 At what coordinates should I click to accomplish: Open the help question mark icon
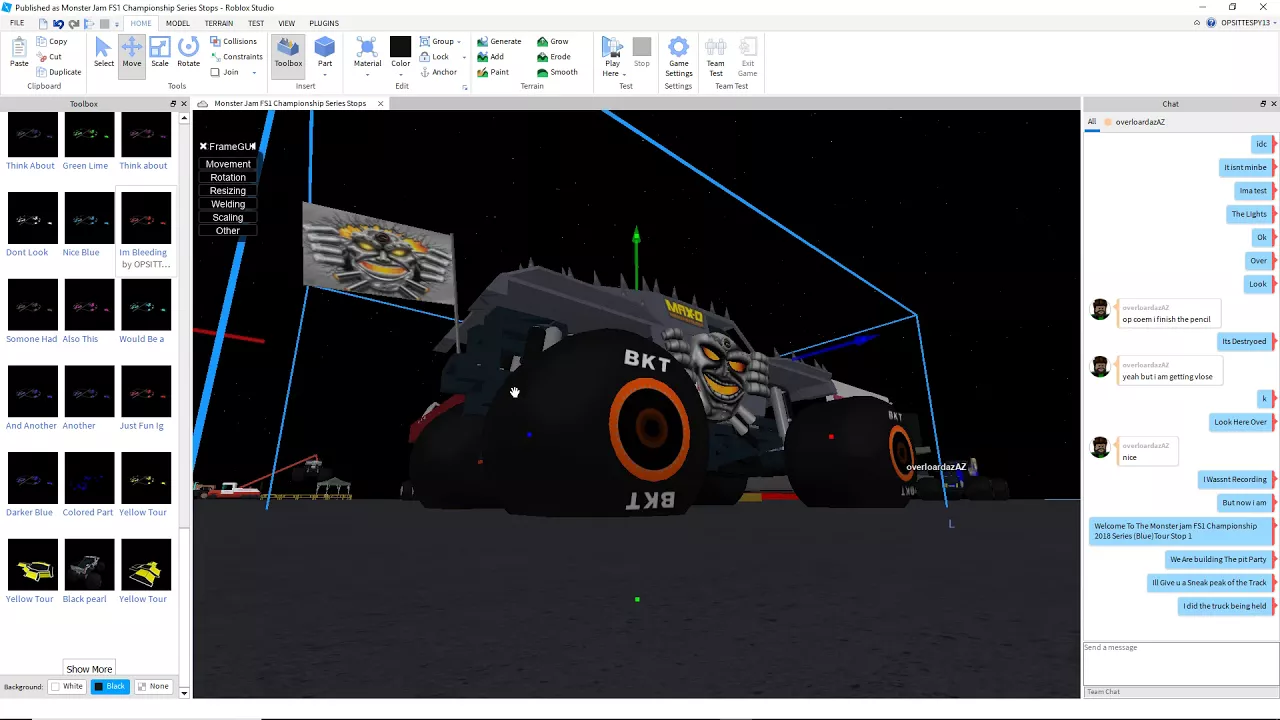pos(1211,23)
